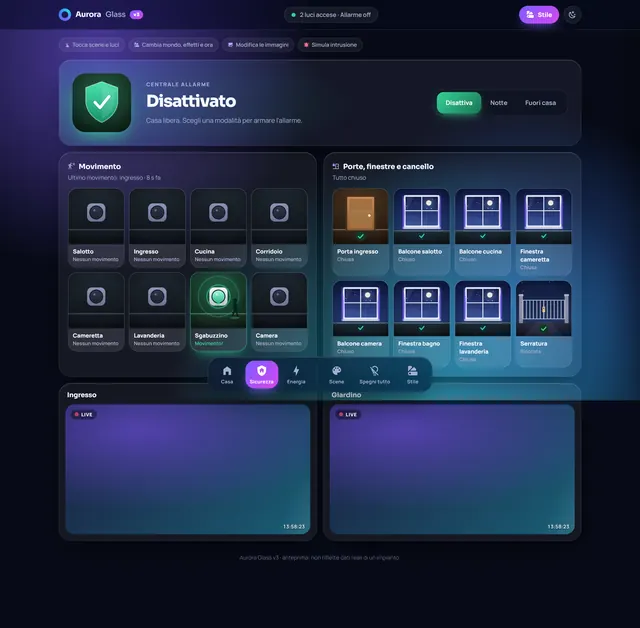The height and width of the screenshot is (628, 640).
Task: Toggle dark mode moon icon
Action: (572, 15)
